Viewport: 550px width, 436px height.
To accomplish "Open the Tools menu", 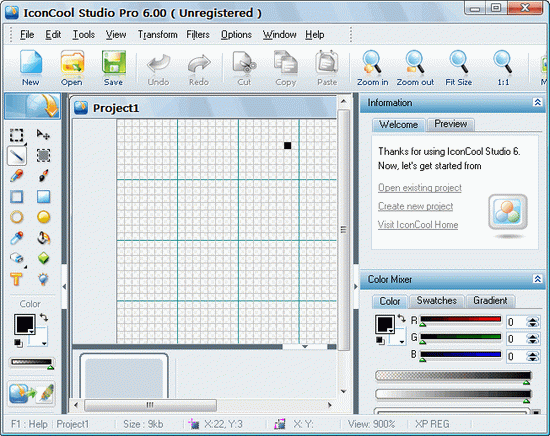I will (x=83, y=34).
